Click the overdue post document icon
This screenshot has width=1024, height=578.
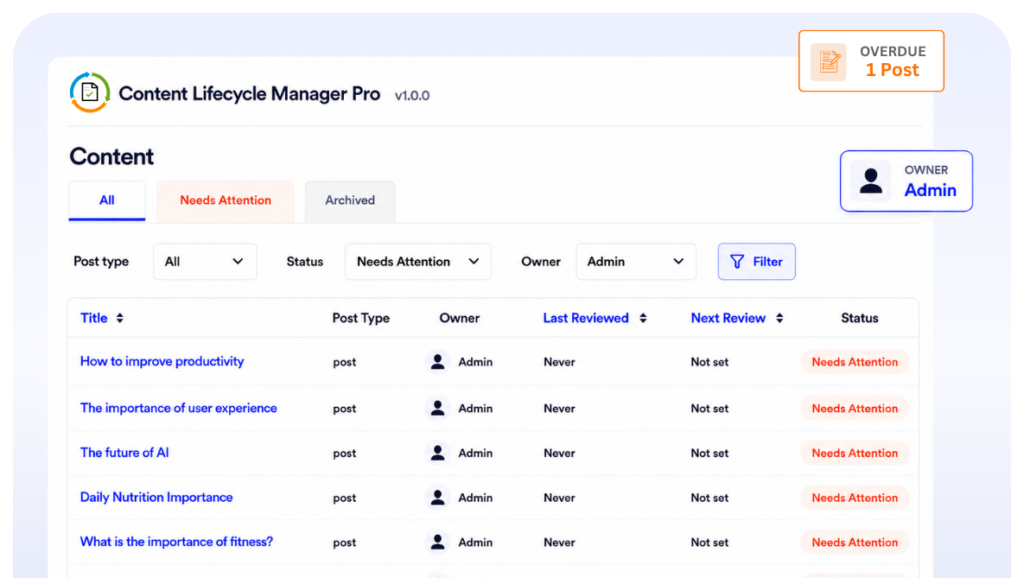[x=828, y=61]
